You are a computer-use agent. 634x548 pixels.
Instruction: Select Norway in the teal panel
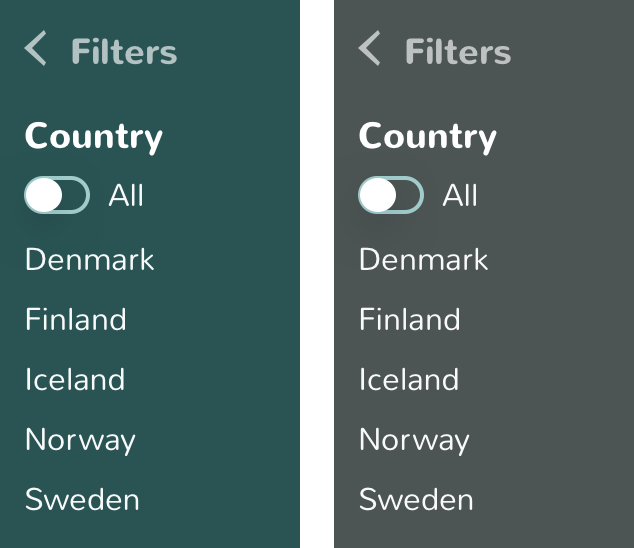pyautogui.click(x=80, y=440)
